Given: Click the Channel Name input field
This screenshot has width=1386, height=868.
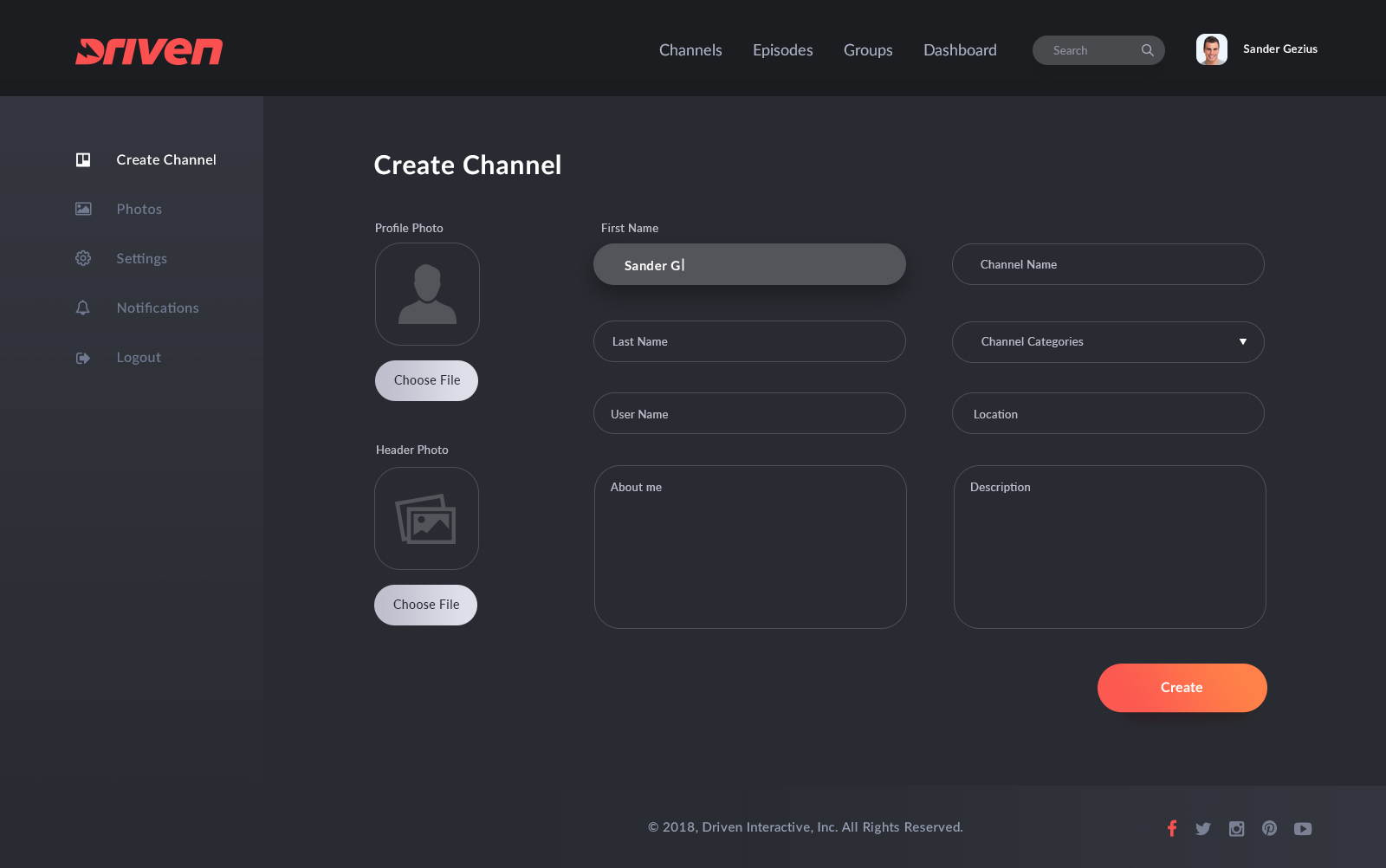Looking at the screenshot, I should 1108,264.
